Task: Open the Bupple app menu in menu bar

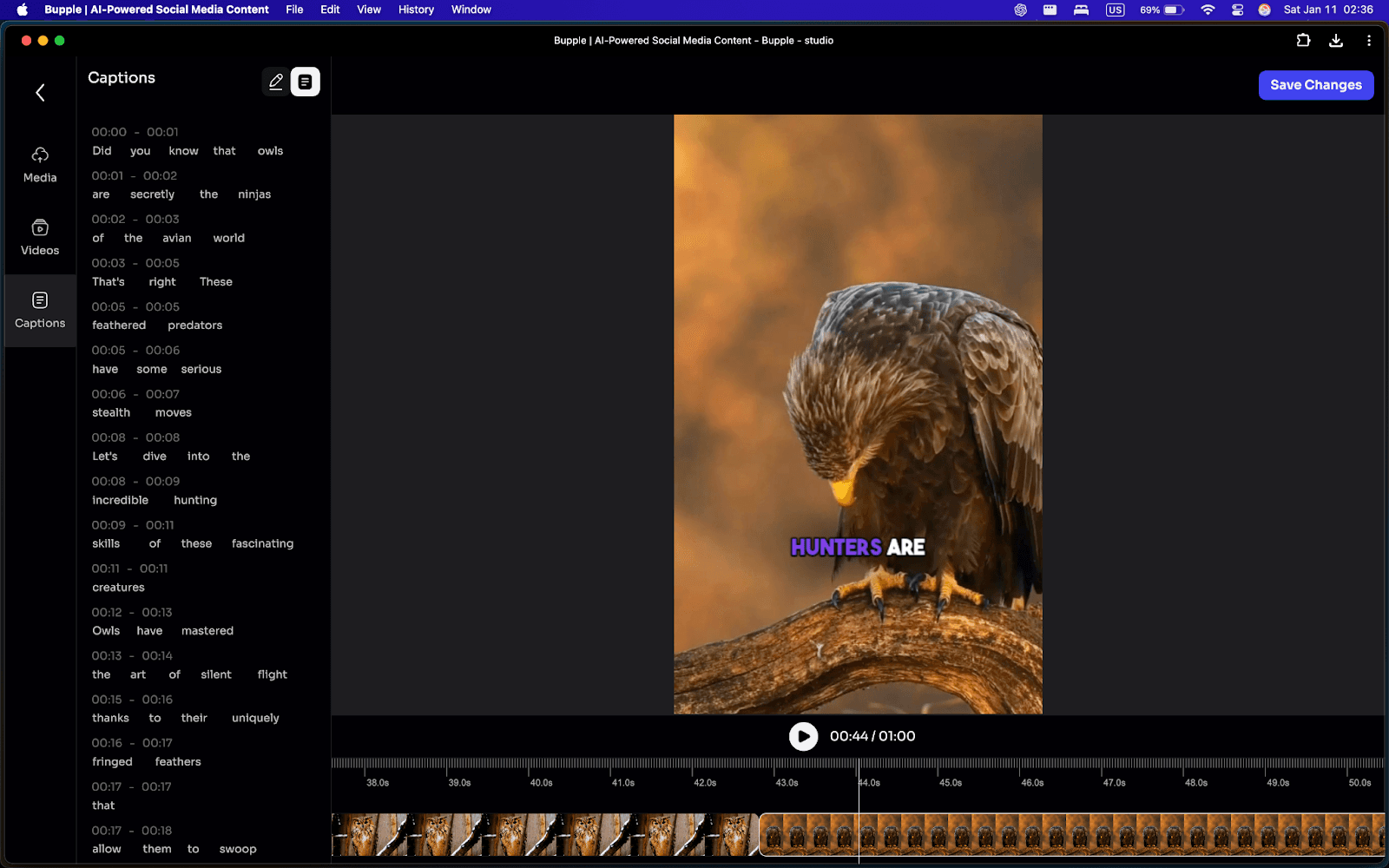Action: click(156, 10)
